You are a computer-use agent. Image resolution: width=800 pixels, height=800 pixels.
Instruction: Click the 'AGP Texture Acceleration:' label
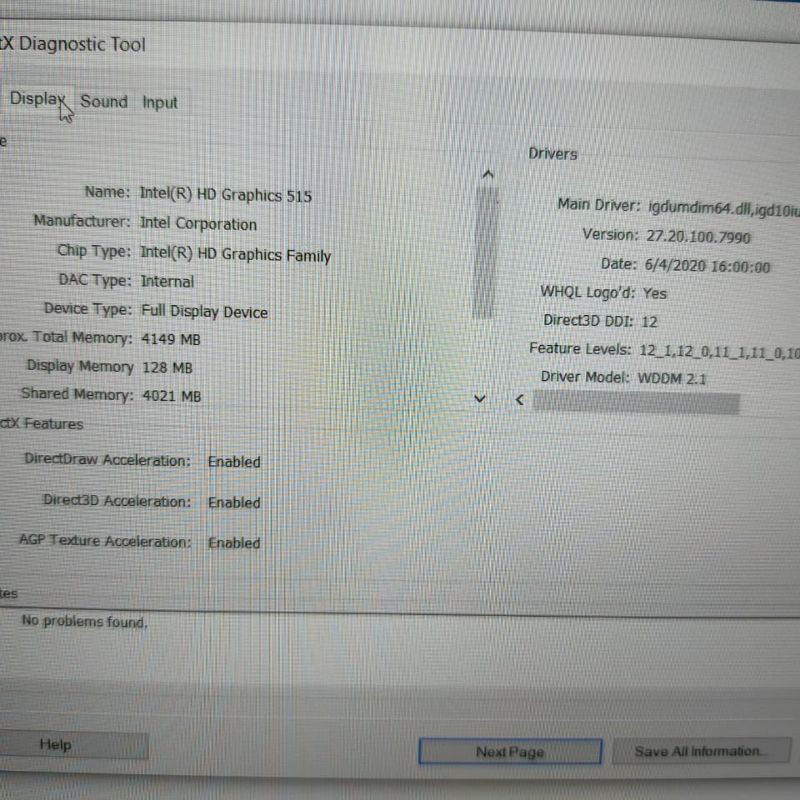click(105, 540)
